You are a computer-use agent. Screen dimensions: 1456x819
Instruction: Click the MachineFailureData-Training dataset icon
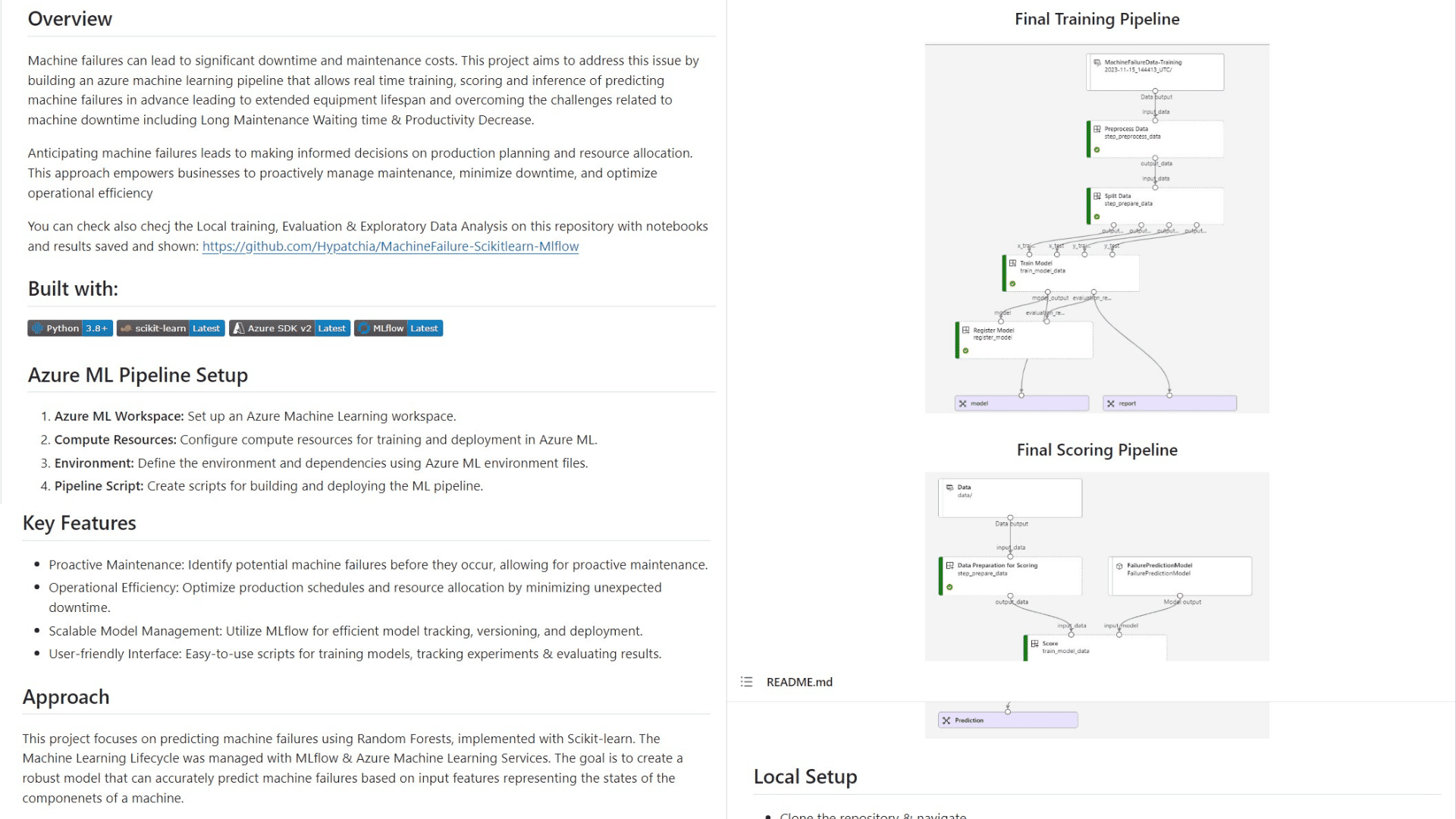pyautogui.click(x=1097, y=62)
